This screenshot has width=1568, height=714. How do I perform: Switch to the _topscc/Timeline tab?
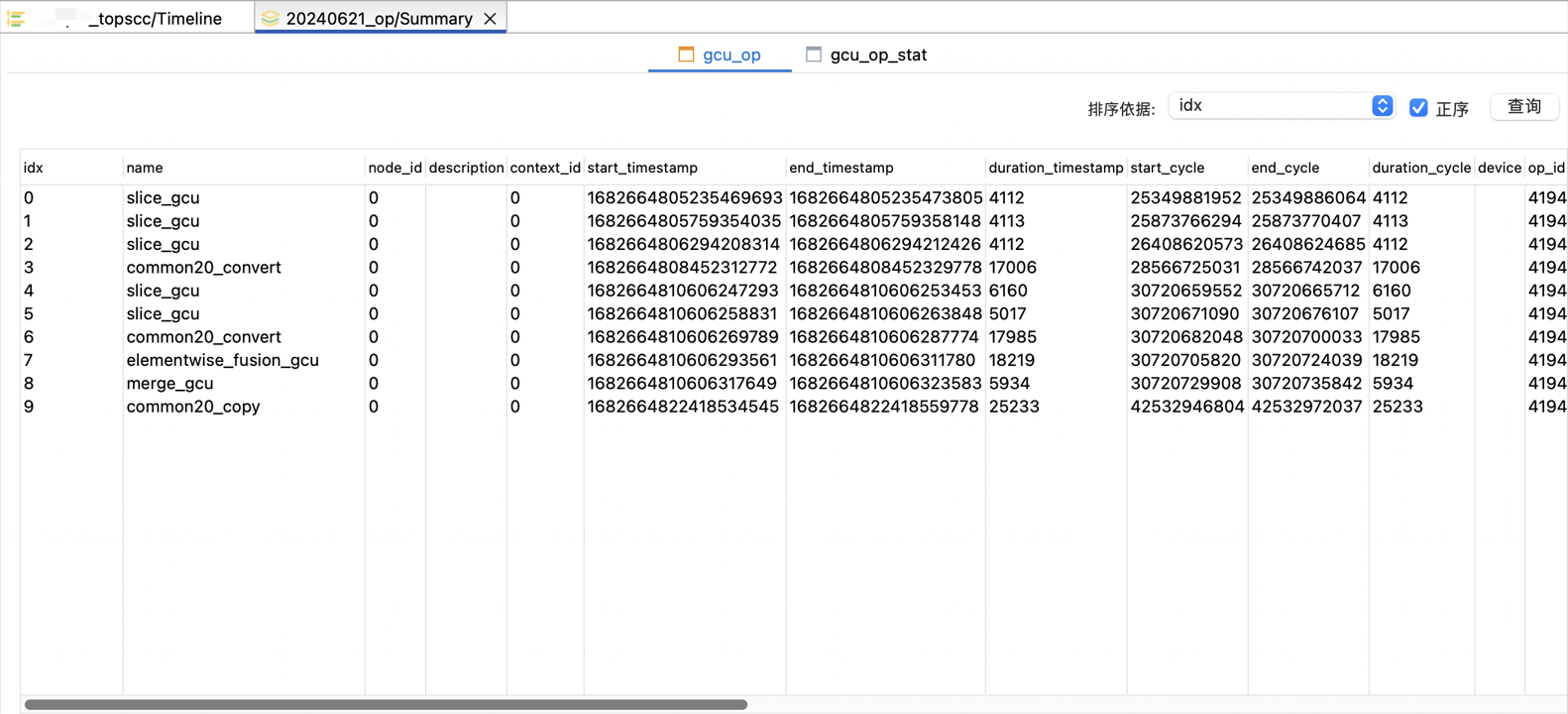click(x=155, y=19)
